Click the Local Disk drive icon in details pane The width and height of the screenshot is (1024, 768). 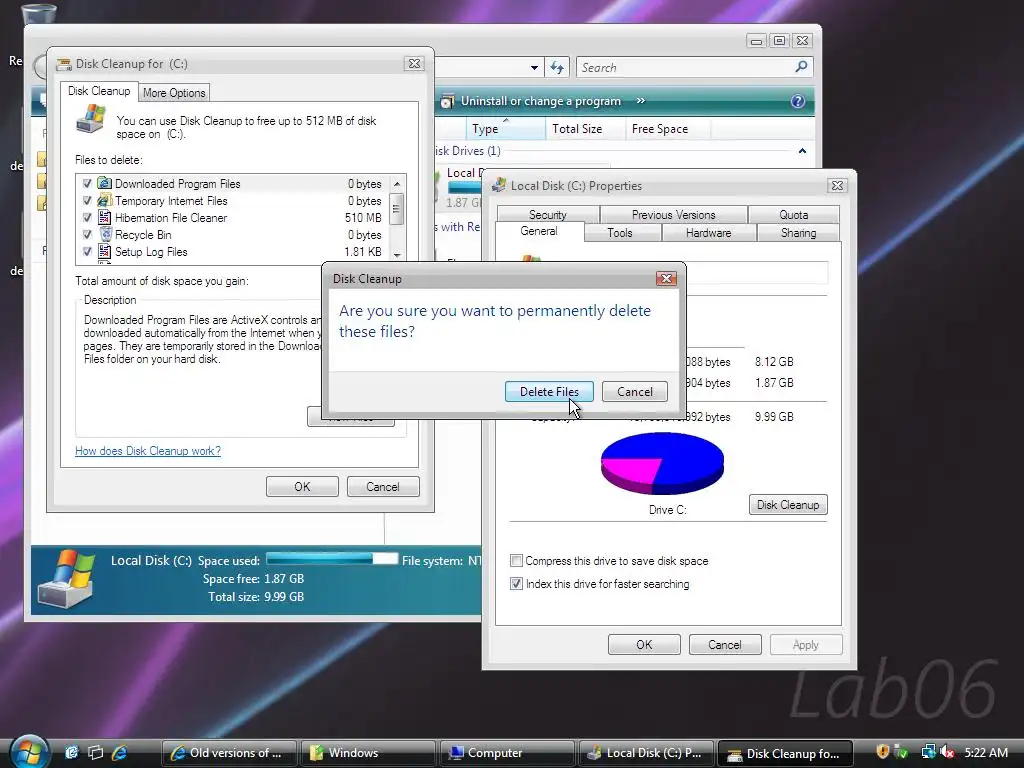(x=67, y=579)
